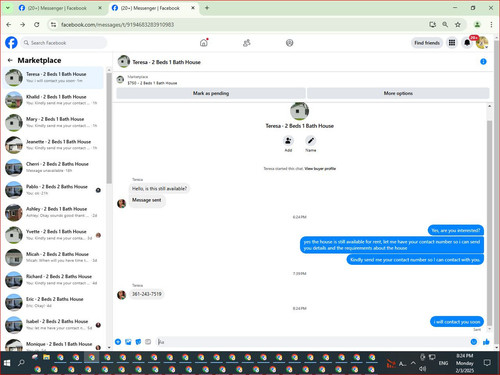Click the Facebook logo icon

pos(11,43)
